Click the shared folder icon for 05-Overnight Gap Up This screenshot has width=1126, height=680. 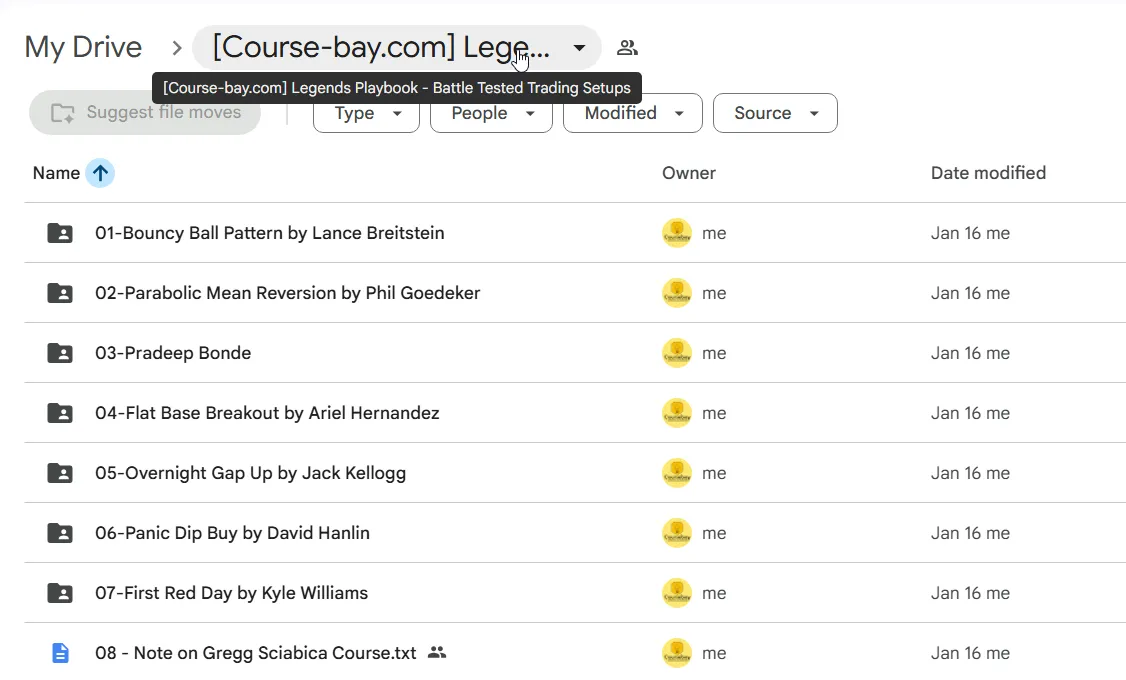(x=60, y=473)
